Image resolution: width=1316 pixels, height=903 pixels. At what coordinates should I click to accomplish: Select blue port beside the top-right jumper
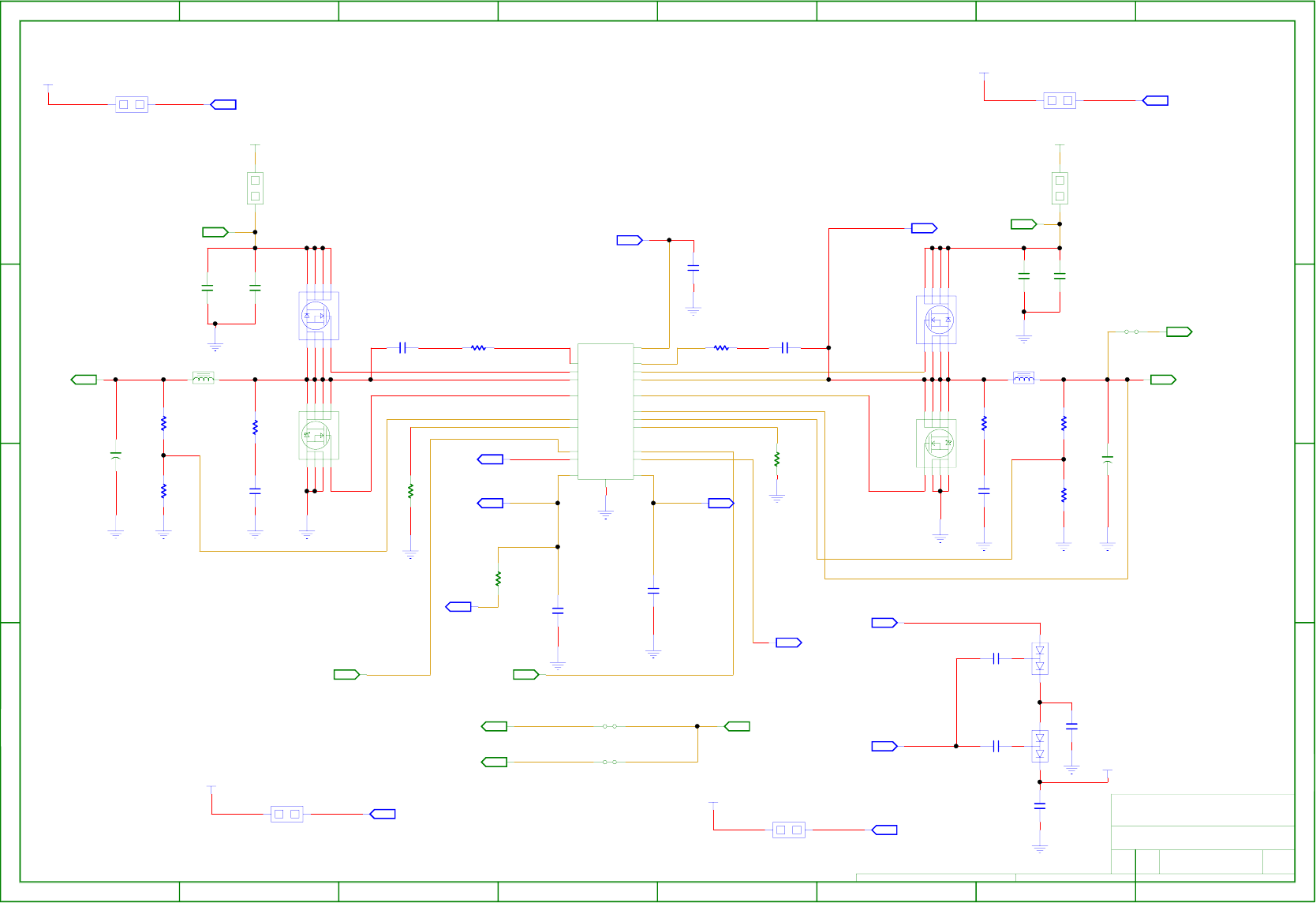point(1155,100)
